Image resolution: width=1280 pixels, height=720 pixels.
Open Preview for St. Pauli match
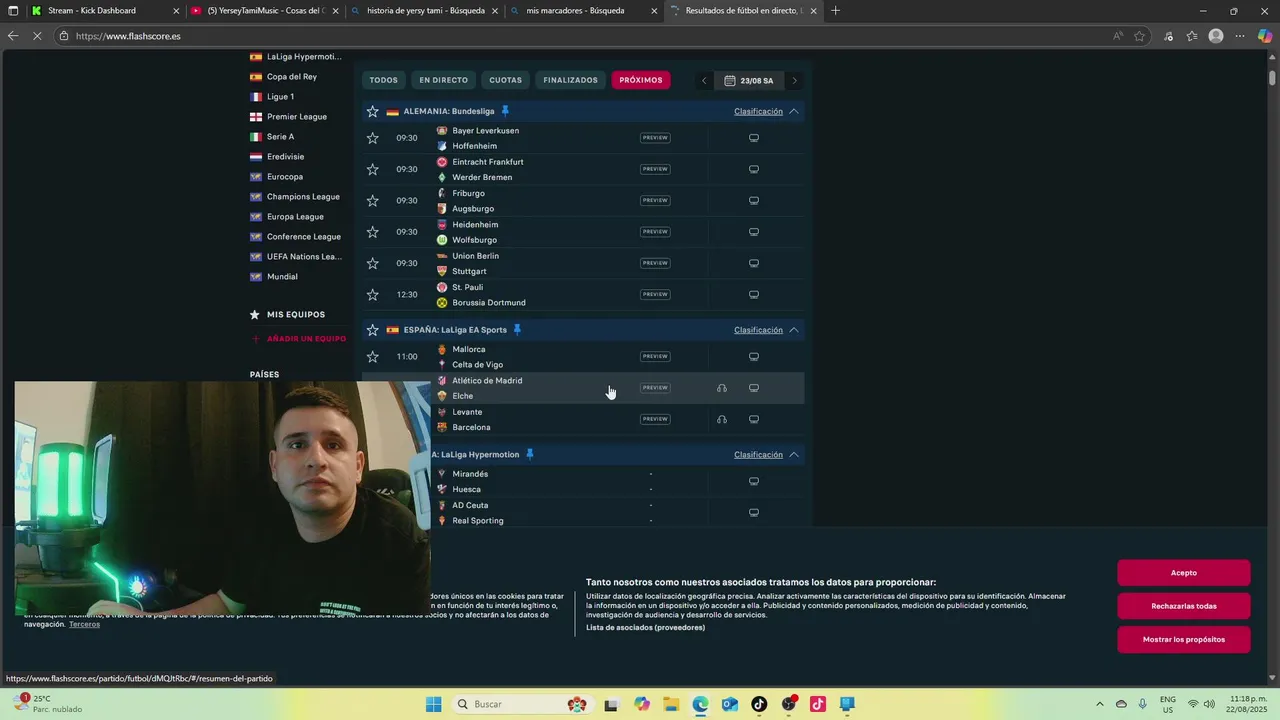(655, 295)
